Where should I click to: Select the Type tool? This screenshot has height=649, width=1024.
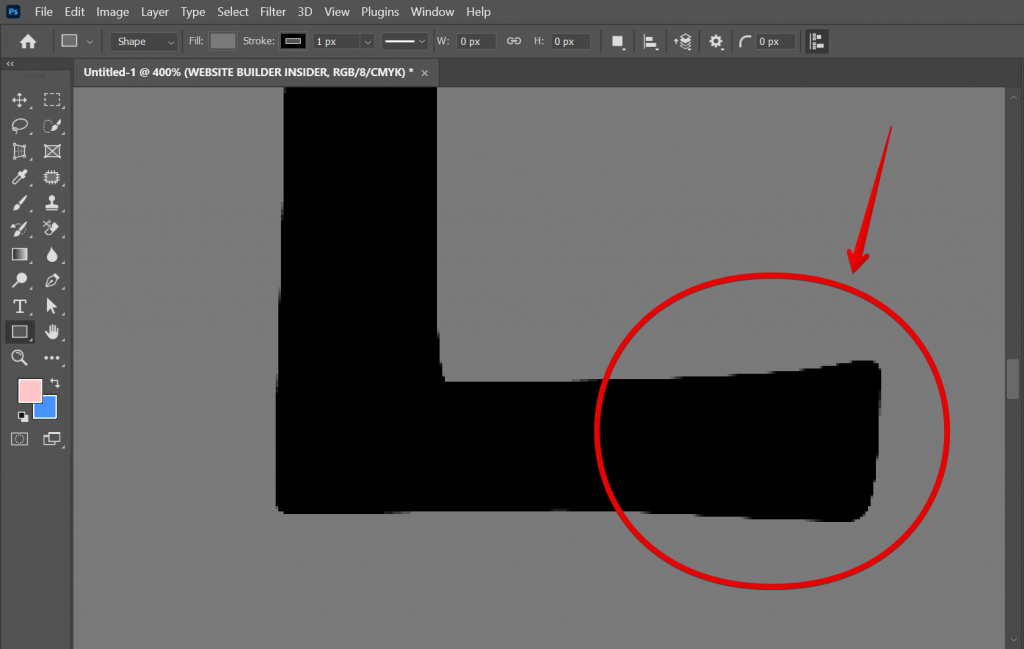(x=20, y=307)
